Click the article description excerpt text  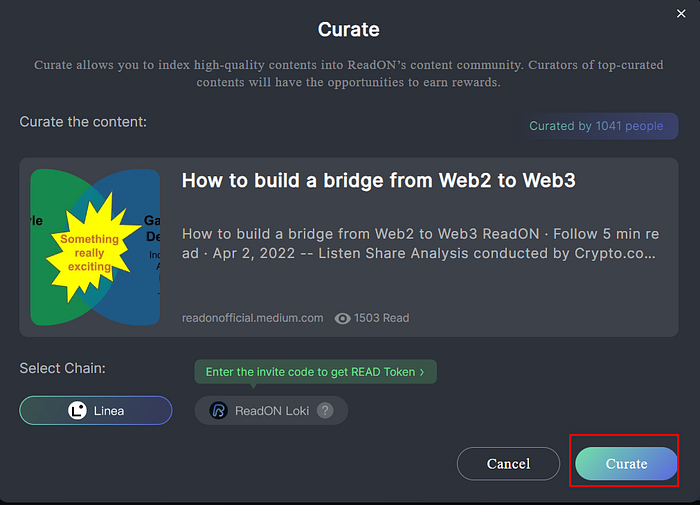(x=420, y=243)
